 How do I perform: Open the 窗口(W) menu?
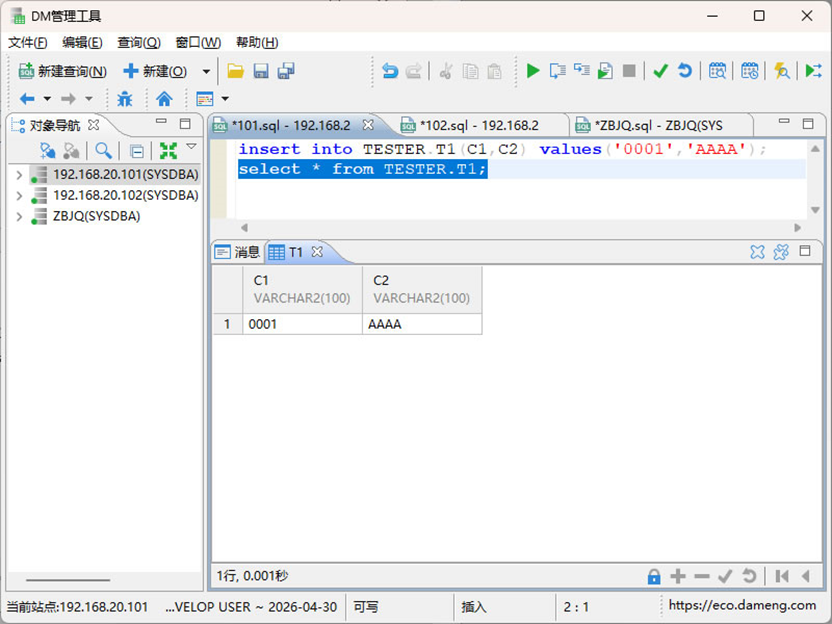click(198, 42)
